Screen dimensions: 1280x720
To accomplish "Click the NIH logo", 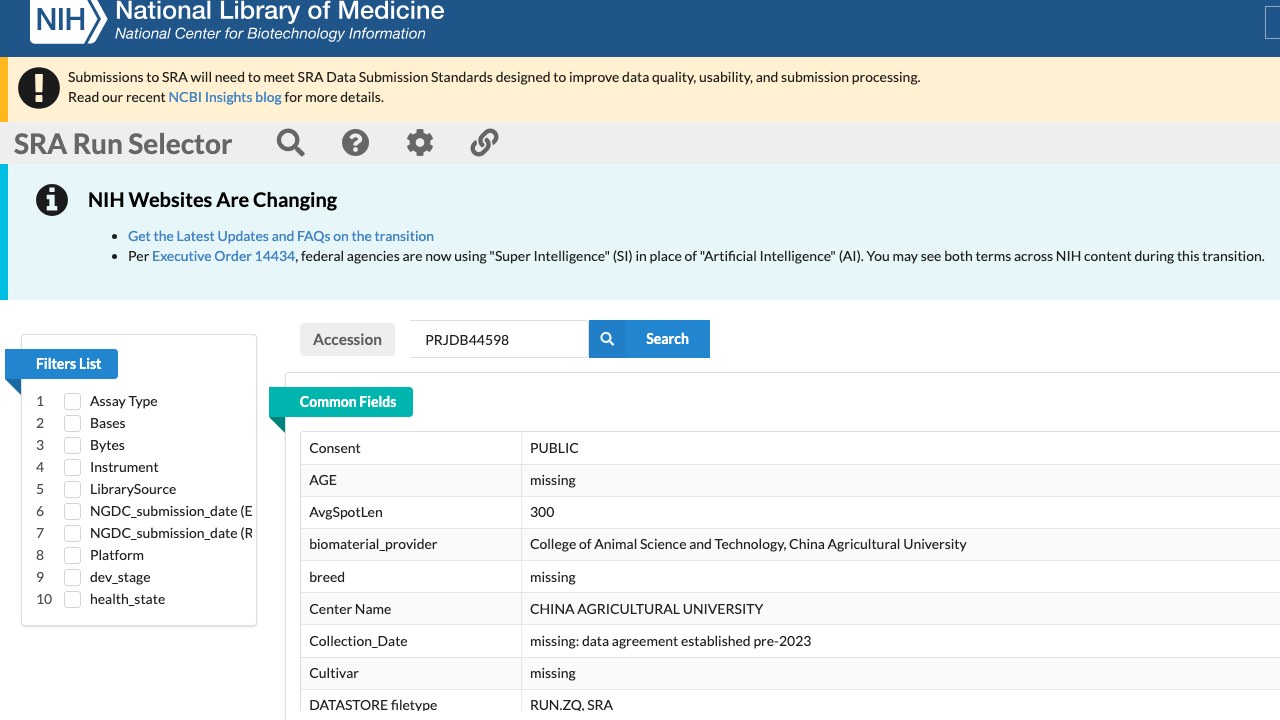I will [68, 20].
